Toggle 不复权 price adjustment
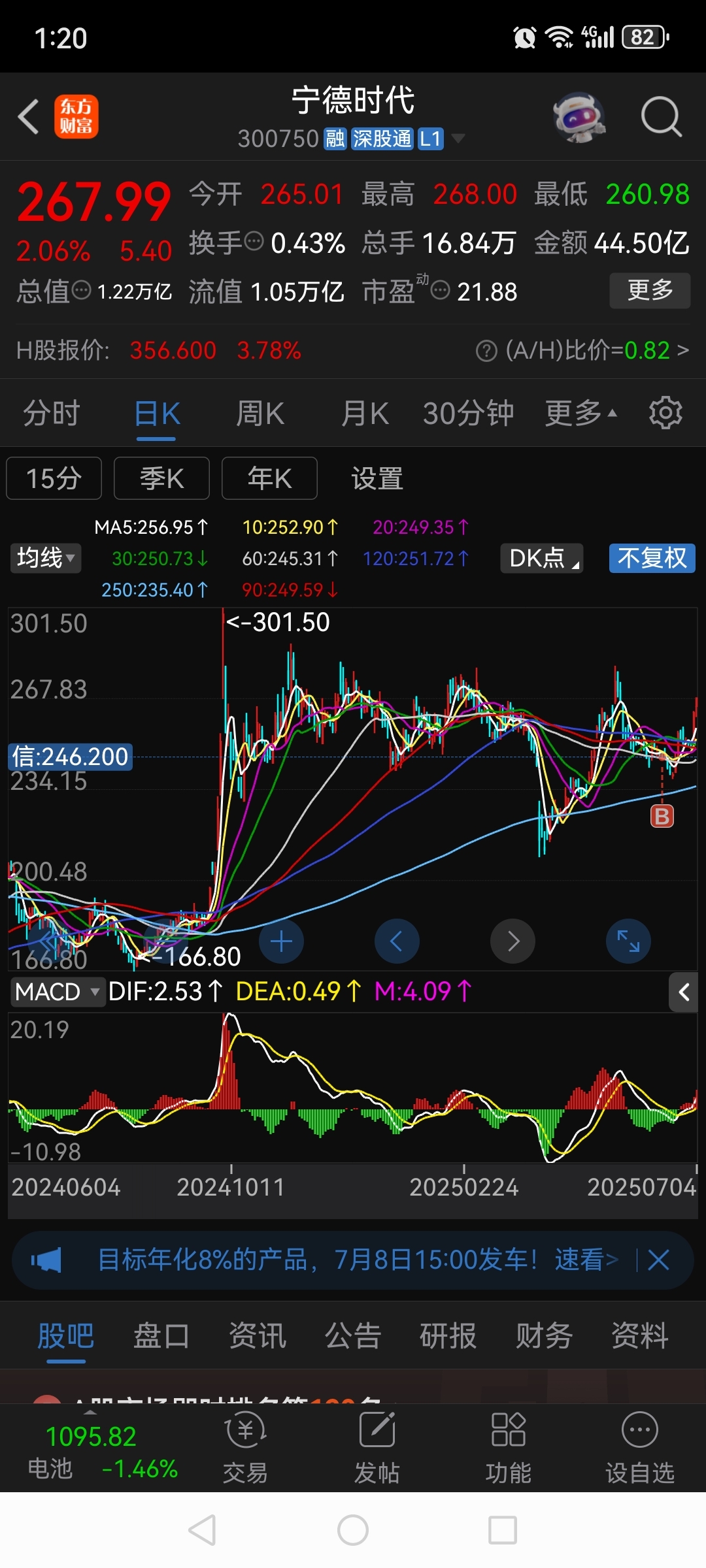The height and width of the screenshot is (1568, 706). [x=652, y=558]
